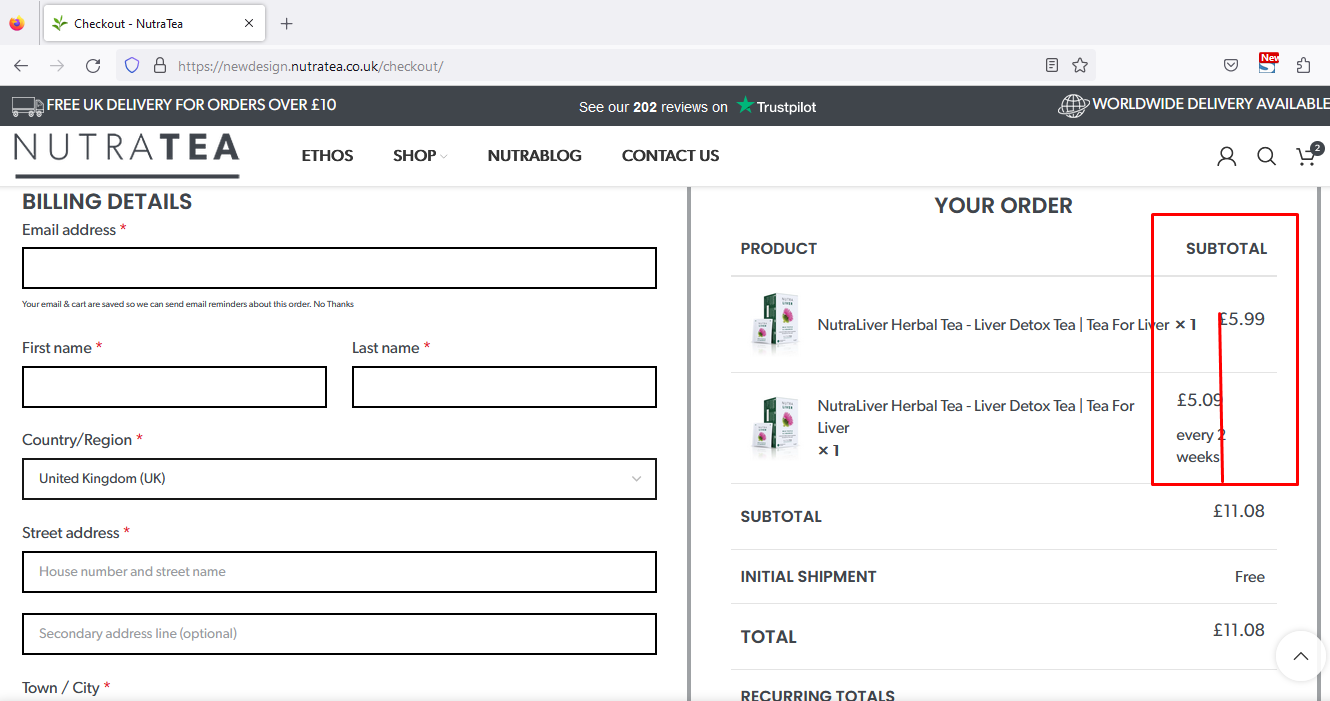Screen dimensions: 1330x701
Task: Open tracking protection shield icon
Action: 132,66
